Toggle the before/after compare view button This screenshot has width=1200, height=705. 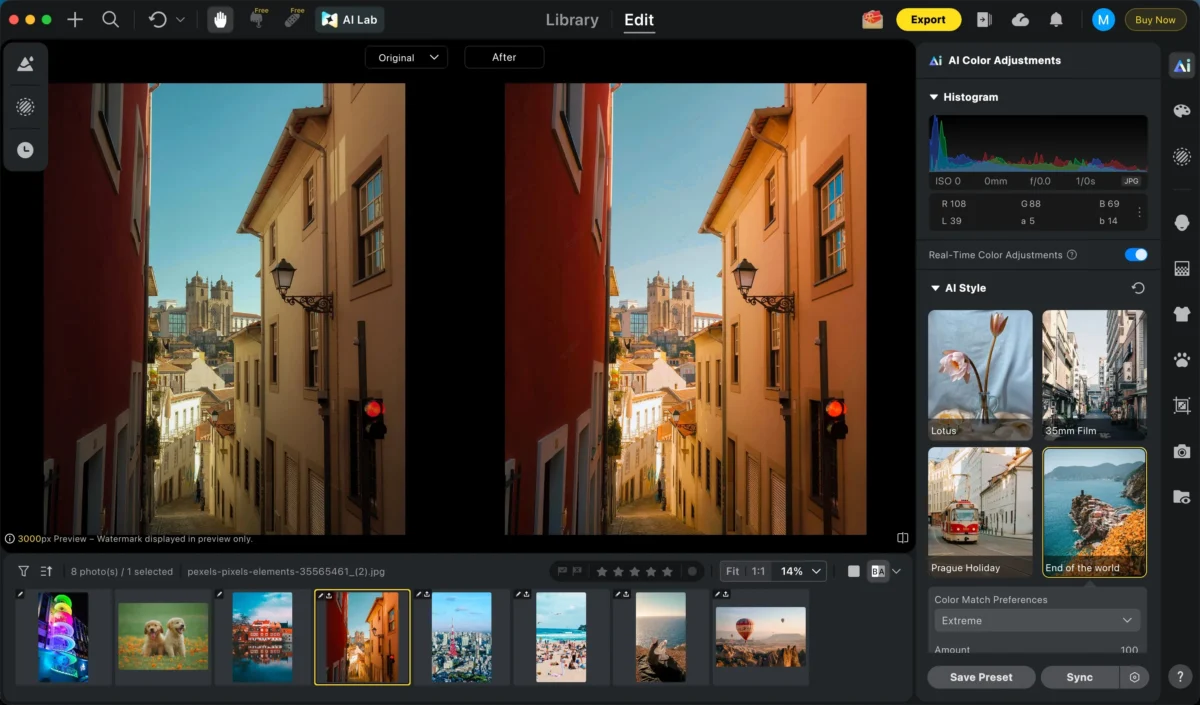(878, 571)
